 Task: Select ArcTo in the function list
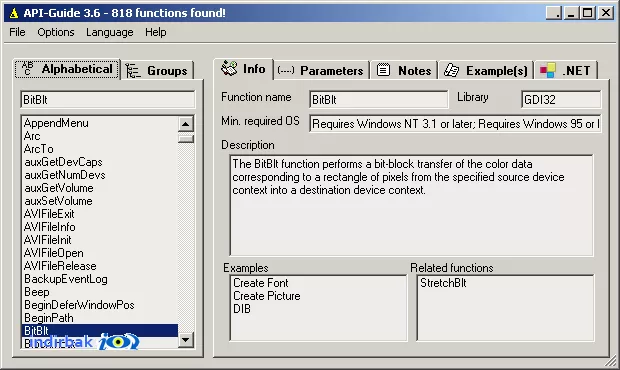pos(100,149)
